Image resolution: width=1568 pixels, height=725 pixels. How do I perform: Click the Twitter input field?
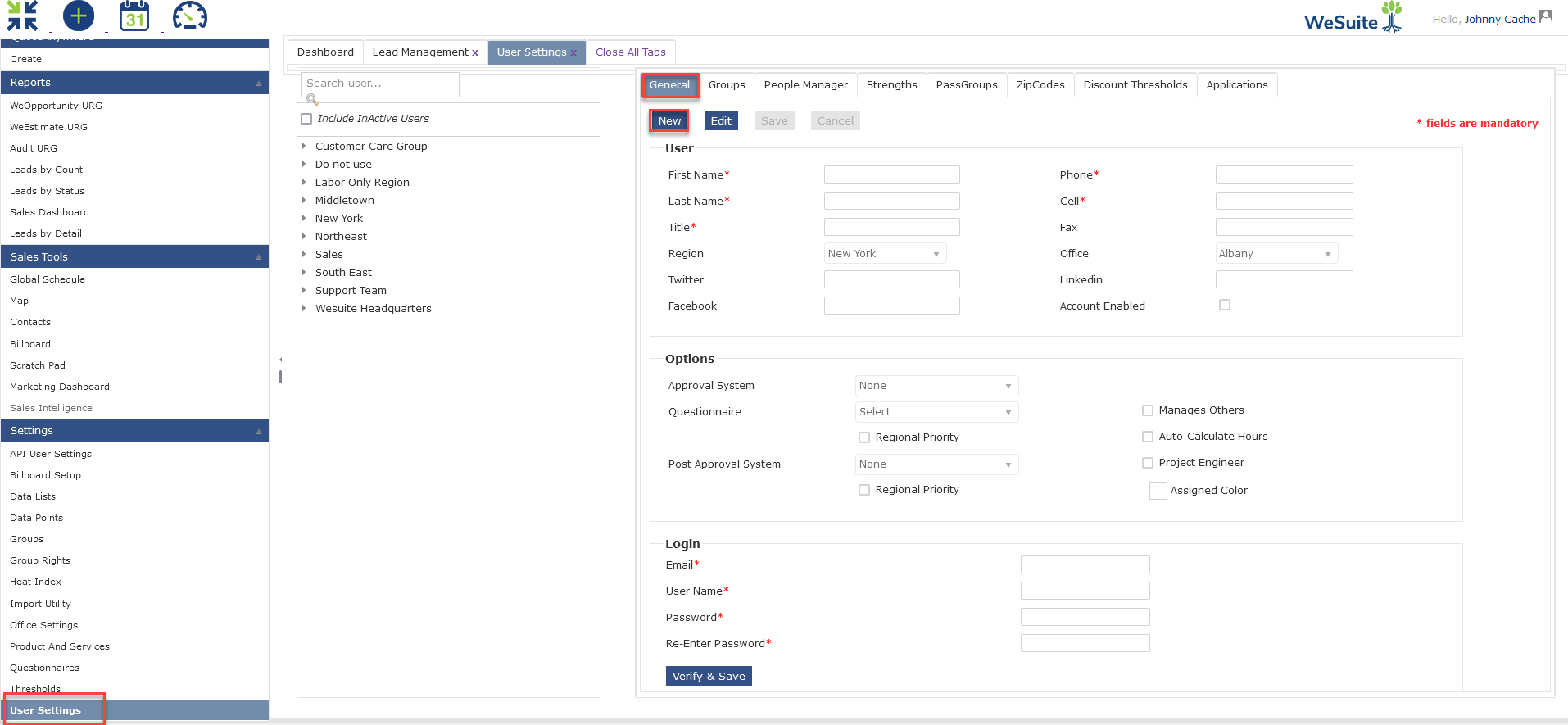[892, 279]
